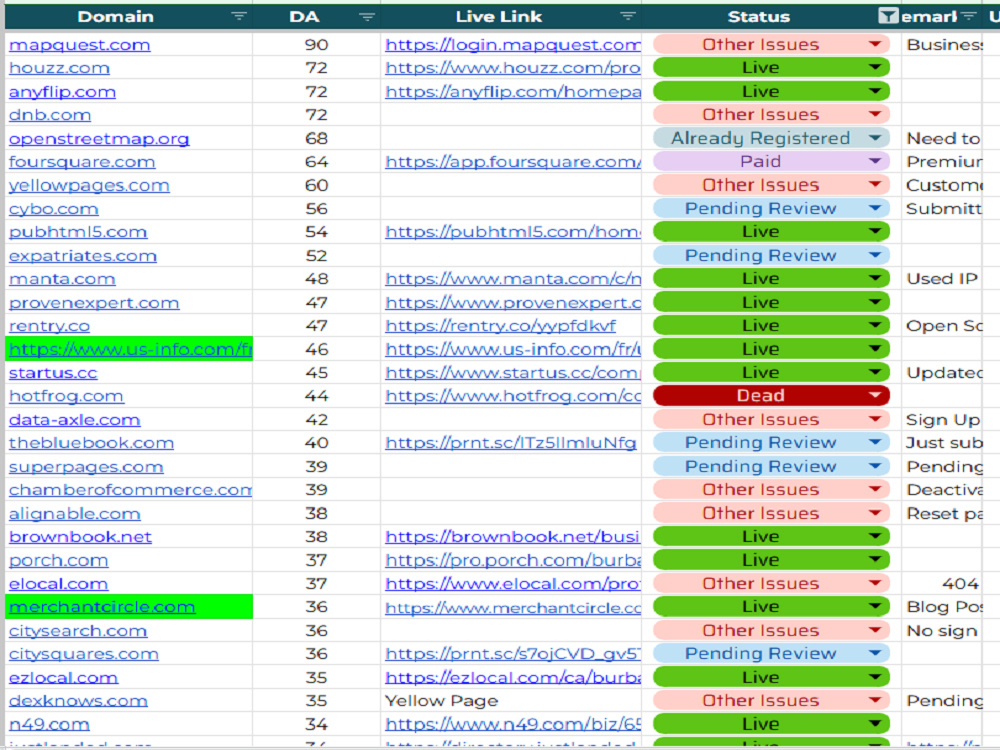
Task: Open the prnt.sc live link for thebluebook.com
Action: (x=511, y=443)
